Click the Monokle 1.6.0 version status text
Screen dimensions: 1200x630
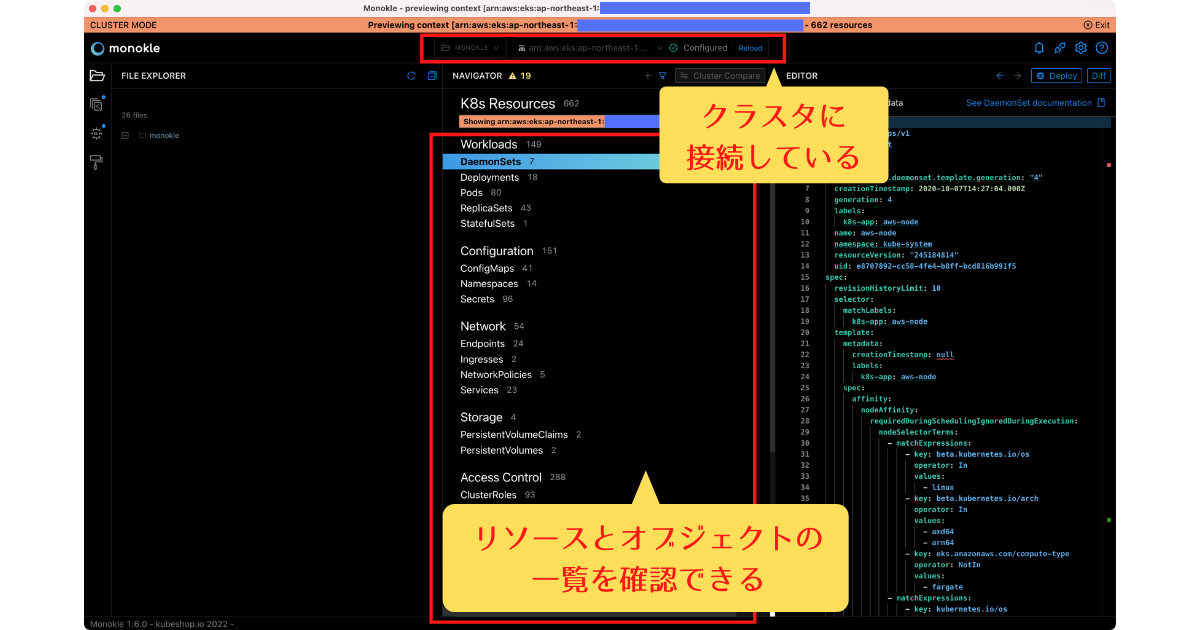click(162, 623)
